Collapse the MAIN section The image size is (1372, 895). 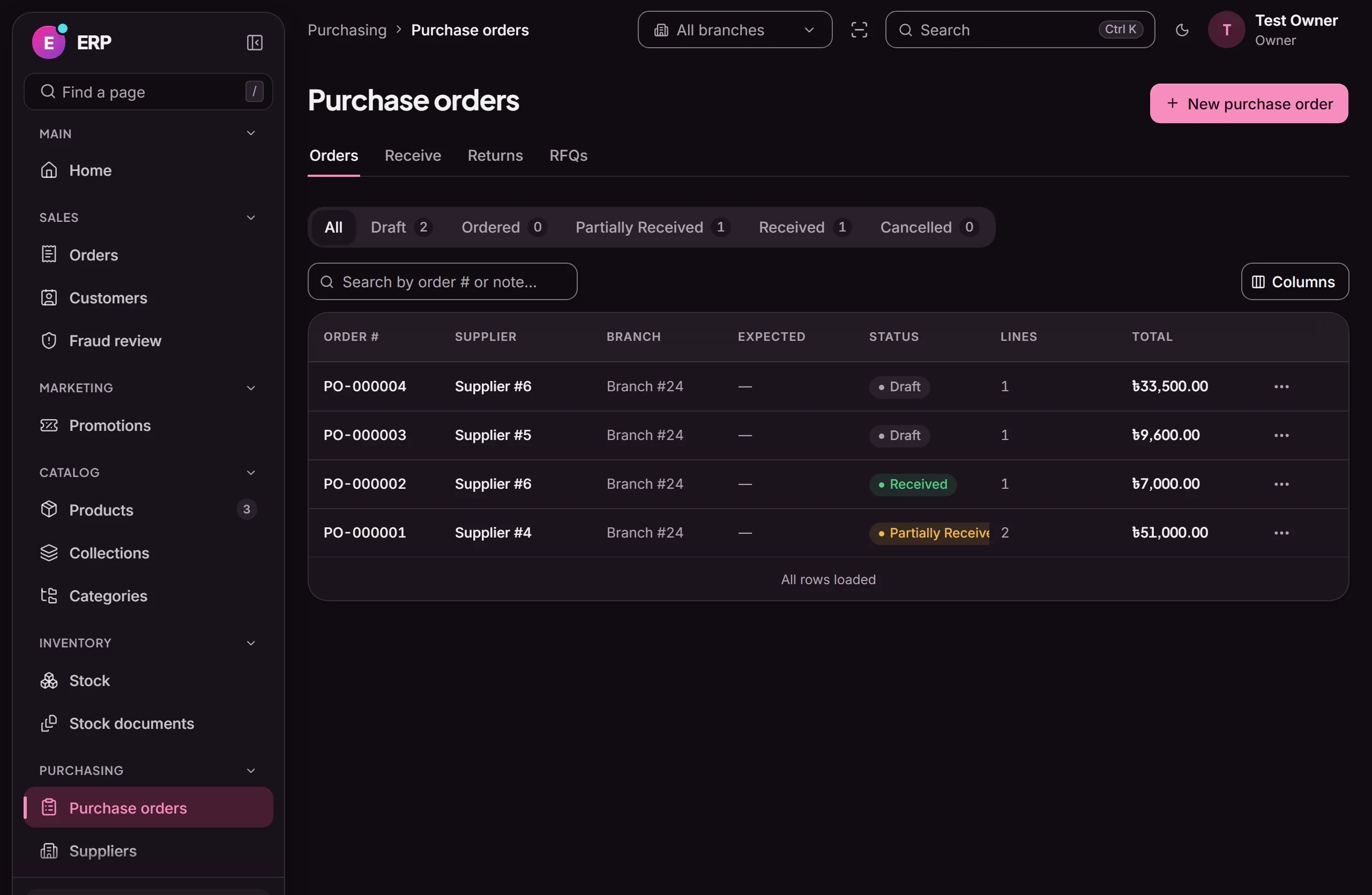click(x=251, y=133)
